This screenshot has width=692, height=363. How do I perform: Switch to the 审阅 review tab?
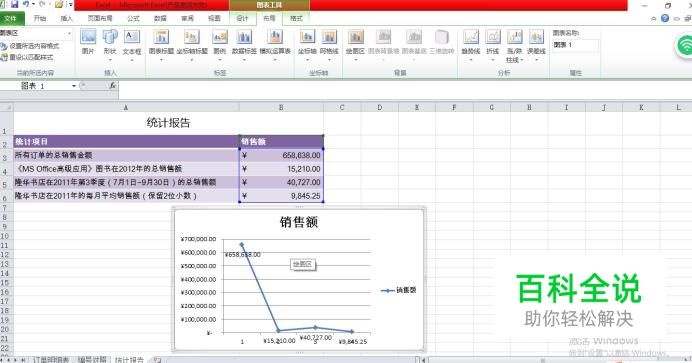tap(188, 19)
